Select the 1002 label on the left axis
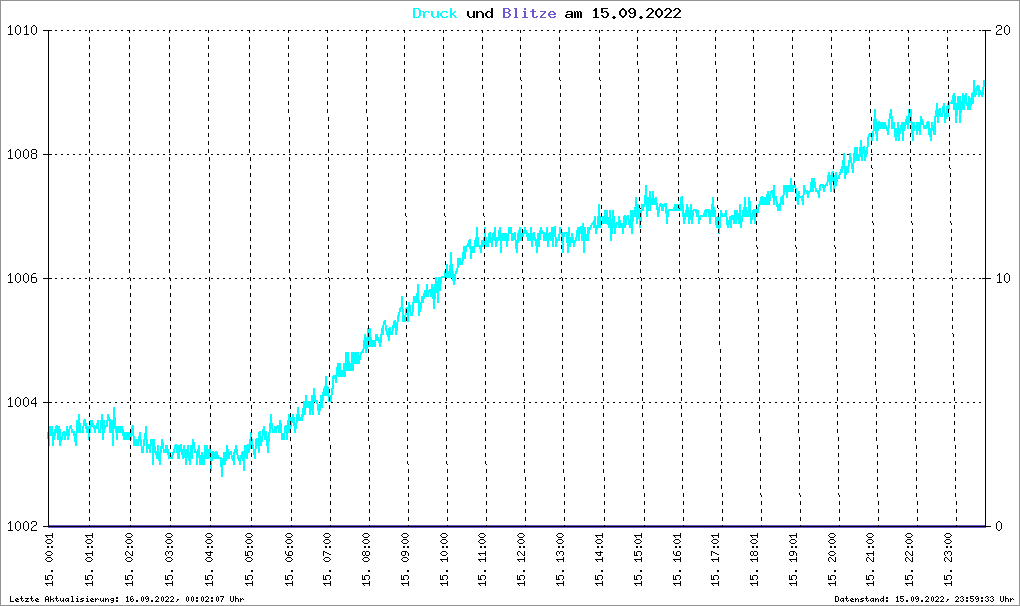Screen dimensions: 1020x606 pyautogui.click(x=20, y=527)
